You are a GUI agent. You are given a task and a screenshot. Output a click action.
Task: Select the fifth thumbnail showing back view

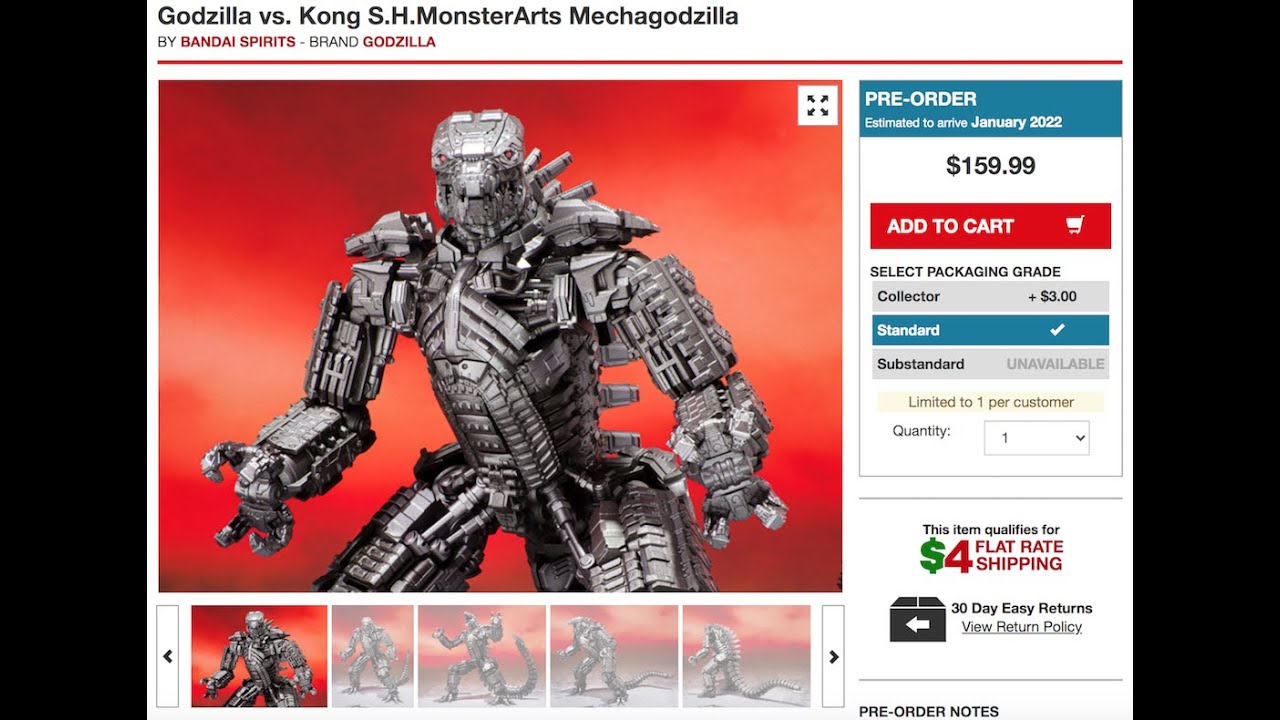[x=746, y=656]
